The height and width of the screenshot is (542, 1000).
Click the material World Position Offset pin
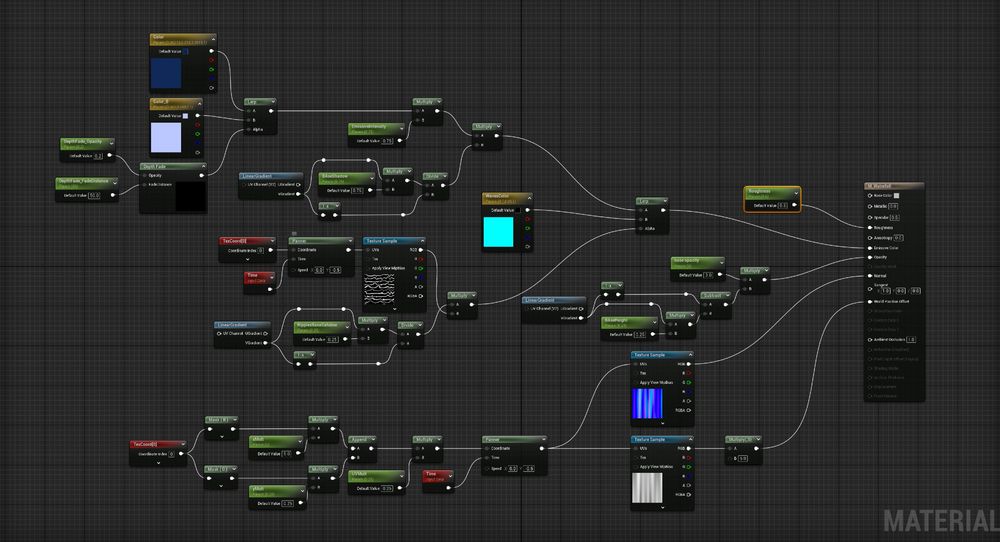870,302
